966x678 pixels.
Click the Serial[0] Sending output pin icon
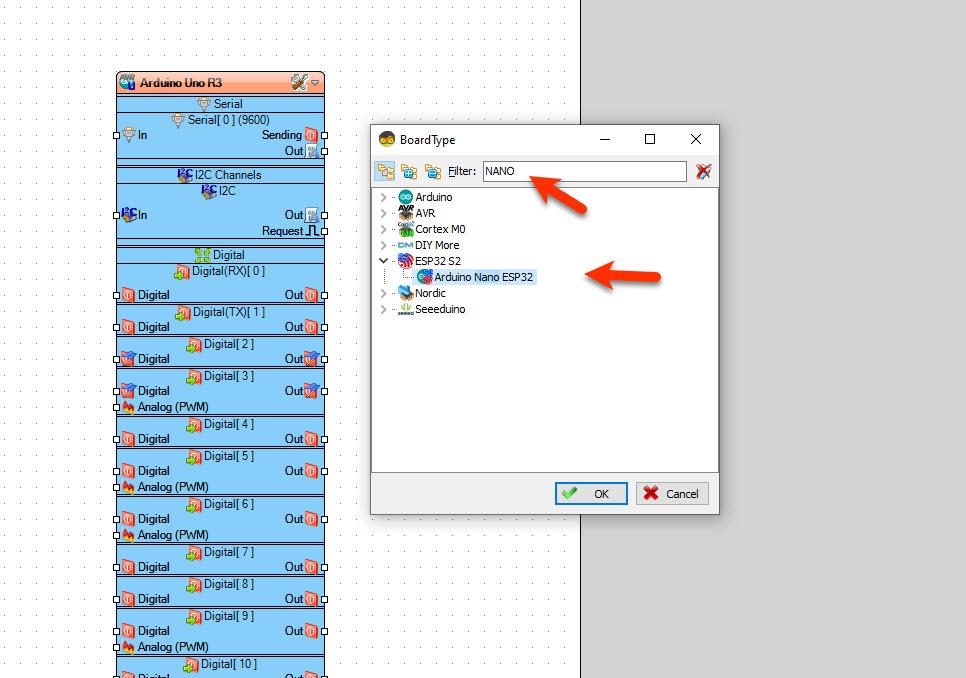pyautogui.click(x=311, y=135)
